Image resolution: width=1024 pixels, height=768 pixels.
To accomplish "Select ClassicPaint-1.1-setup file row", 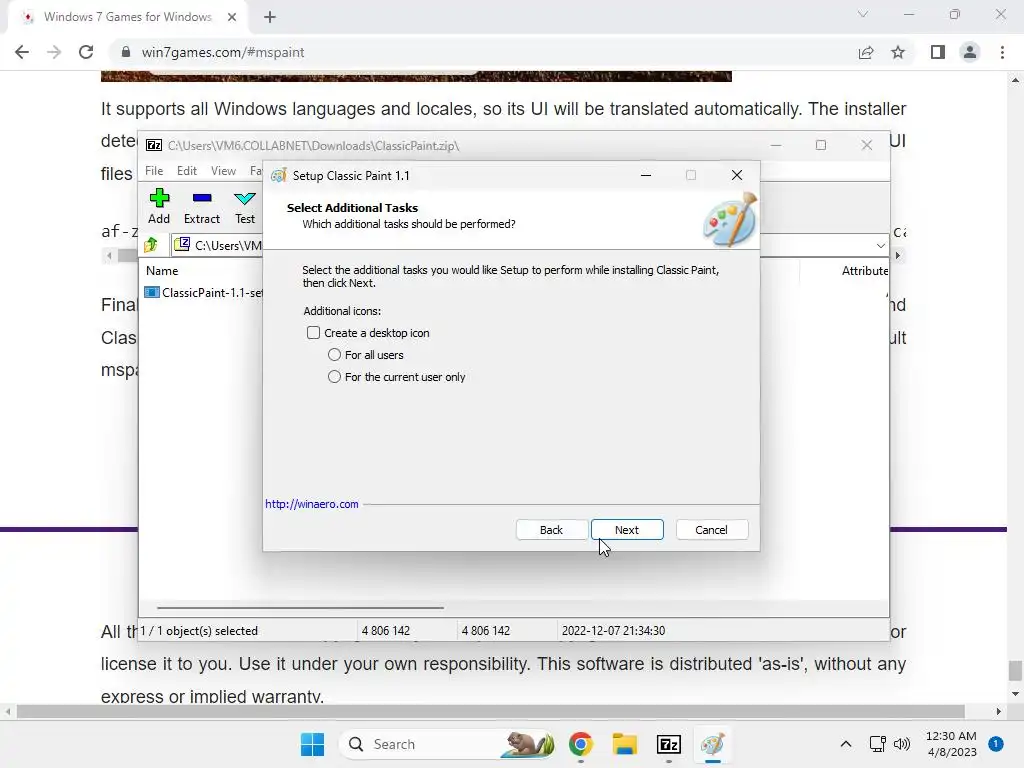I will 204,293.
